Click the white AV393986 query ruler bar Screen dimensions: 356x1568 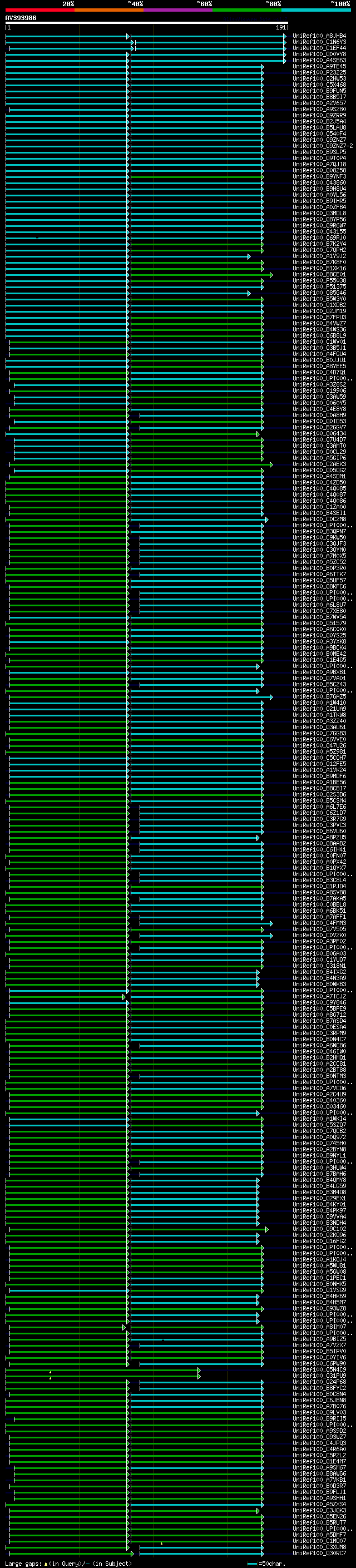(147, 23)
